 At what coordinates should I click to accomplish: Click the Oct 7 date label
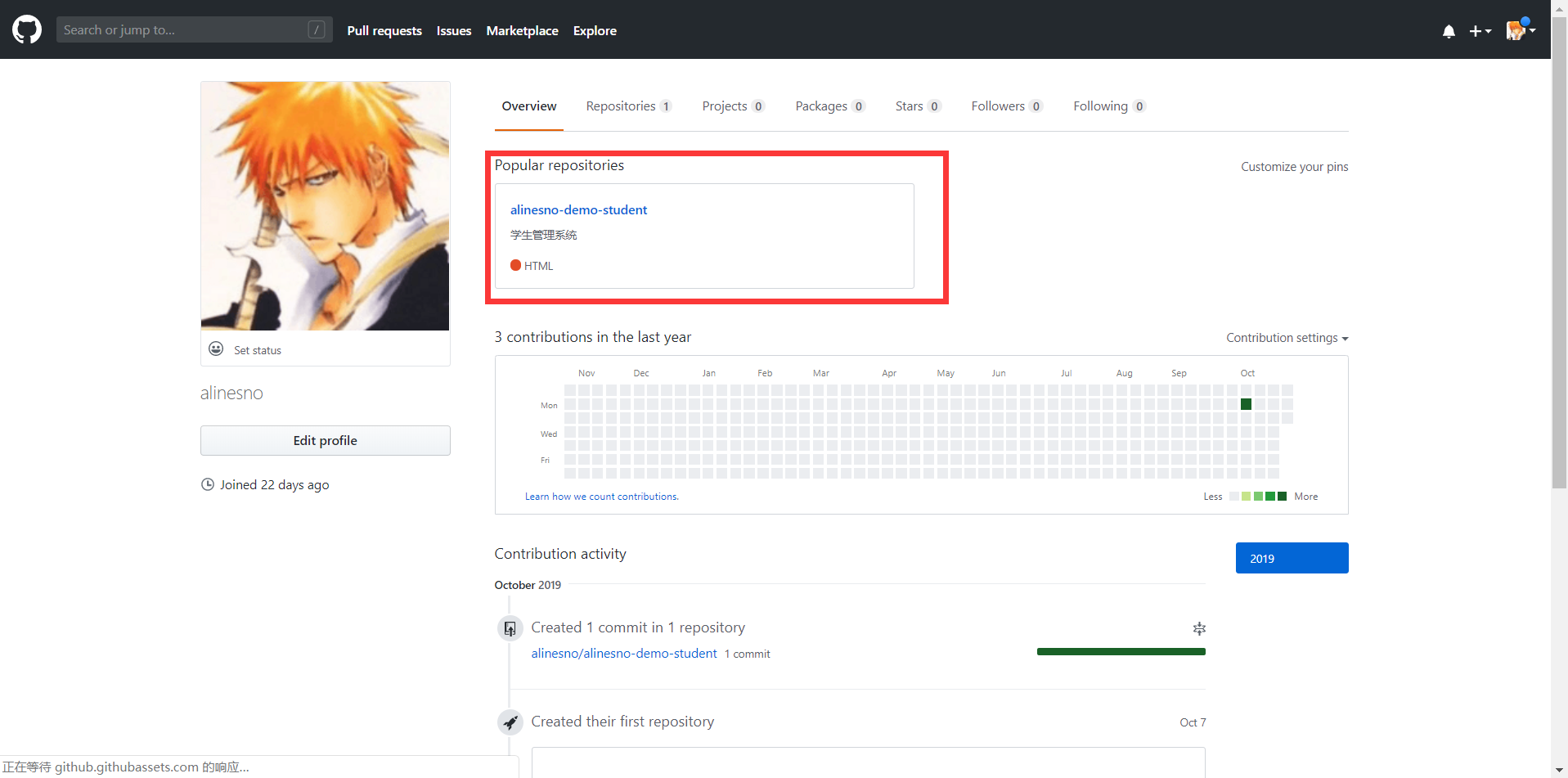pyautogui.click(x=1193, y=722)
